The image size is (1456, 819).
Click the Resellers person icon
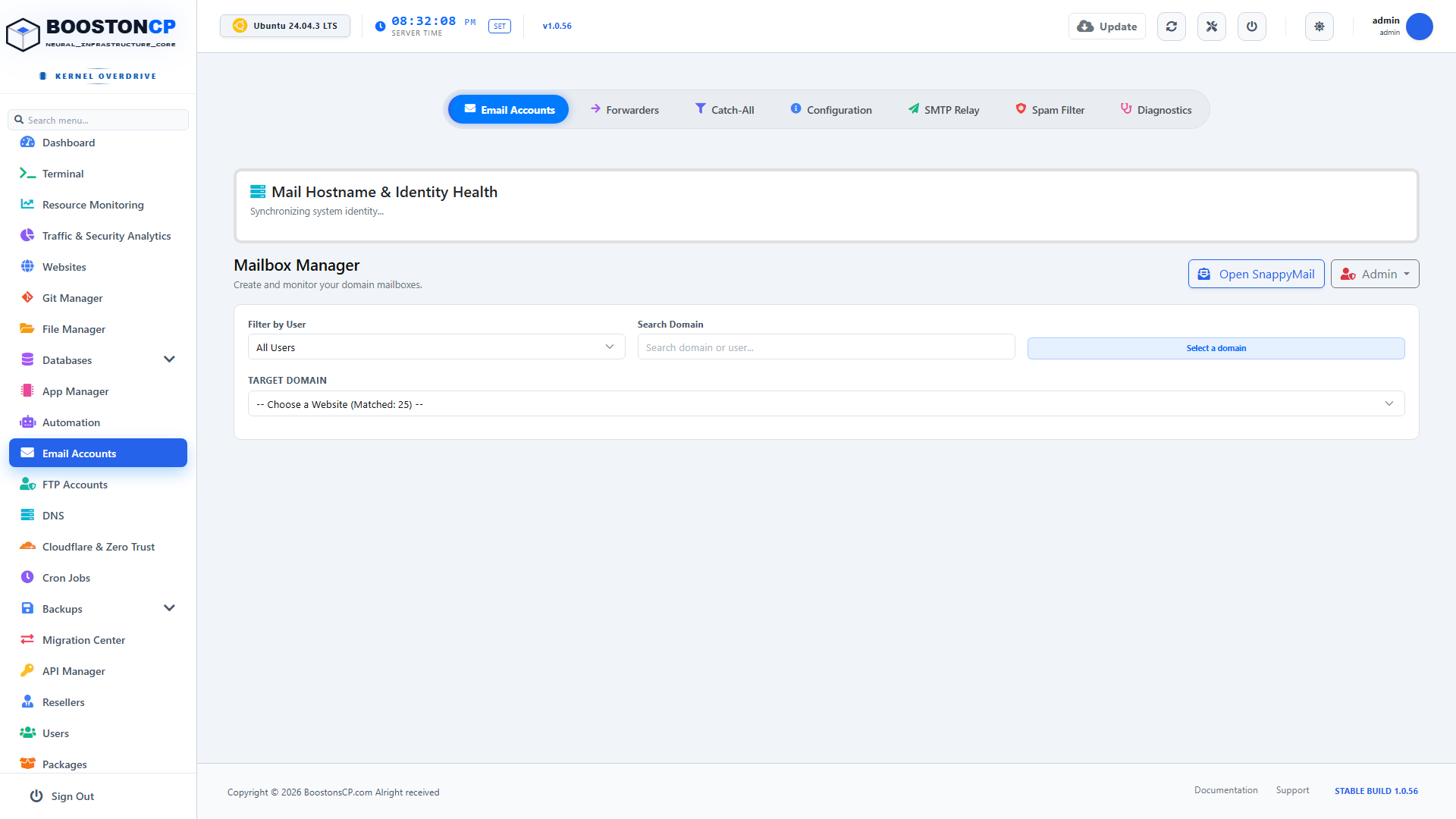pyautogui.click(x=27, y=702)
